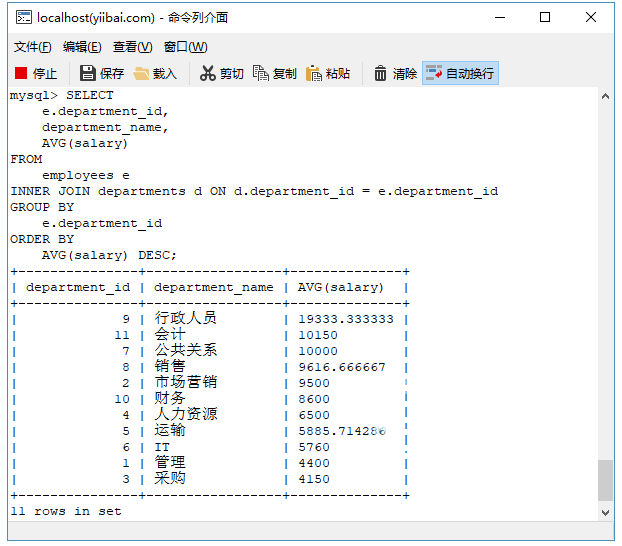
Task: Click the 'employees e' line
Action: (86, 175)
